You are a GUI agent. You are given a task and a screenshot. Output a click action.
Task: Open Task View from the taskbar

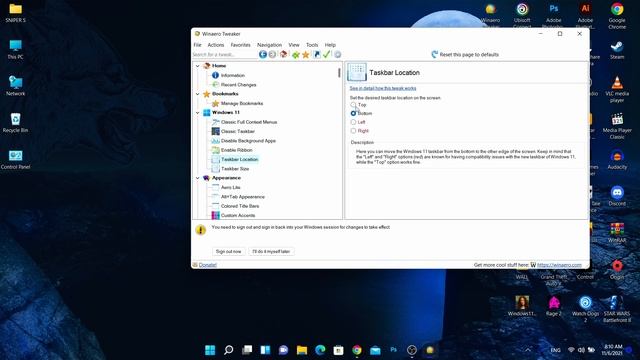pyautogui.click(x=247, y=350)
